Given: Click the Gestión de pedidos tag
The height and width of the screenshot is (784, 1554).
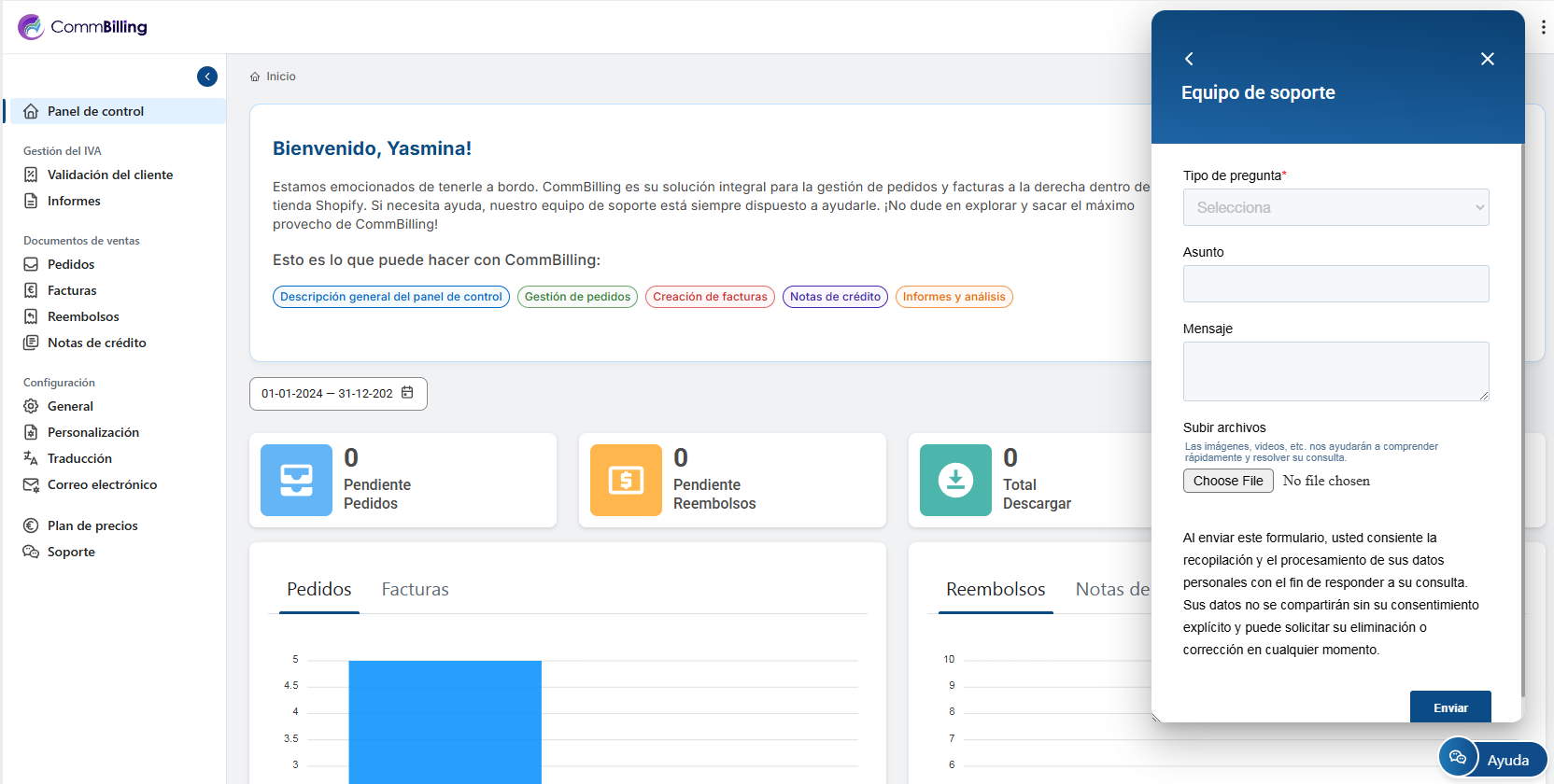Looking at the screenshot, I should coord(577,297).
